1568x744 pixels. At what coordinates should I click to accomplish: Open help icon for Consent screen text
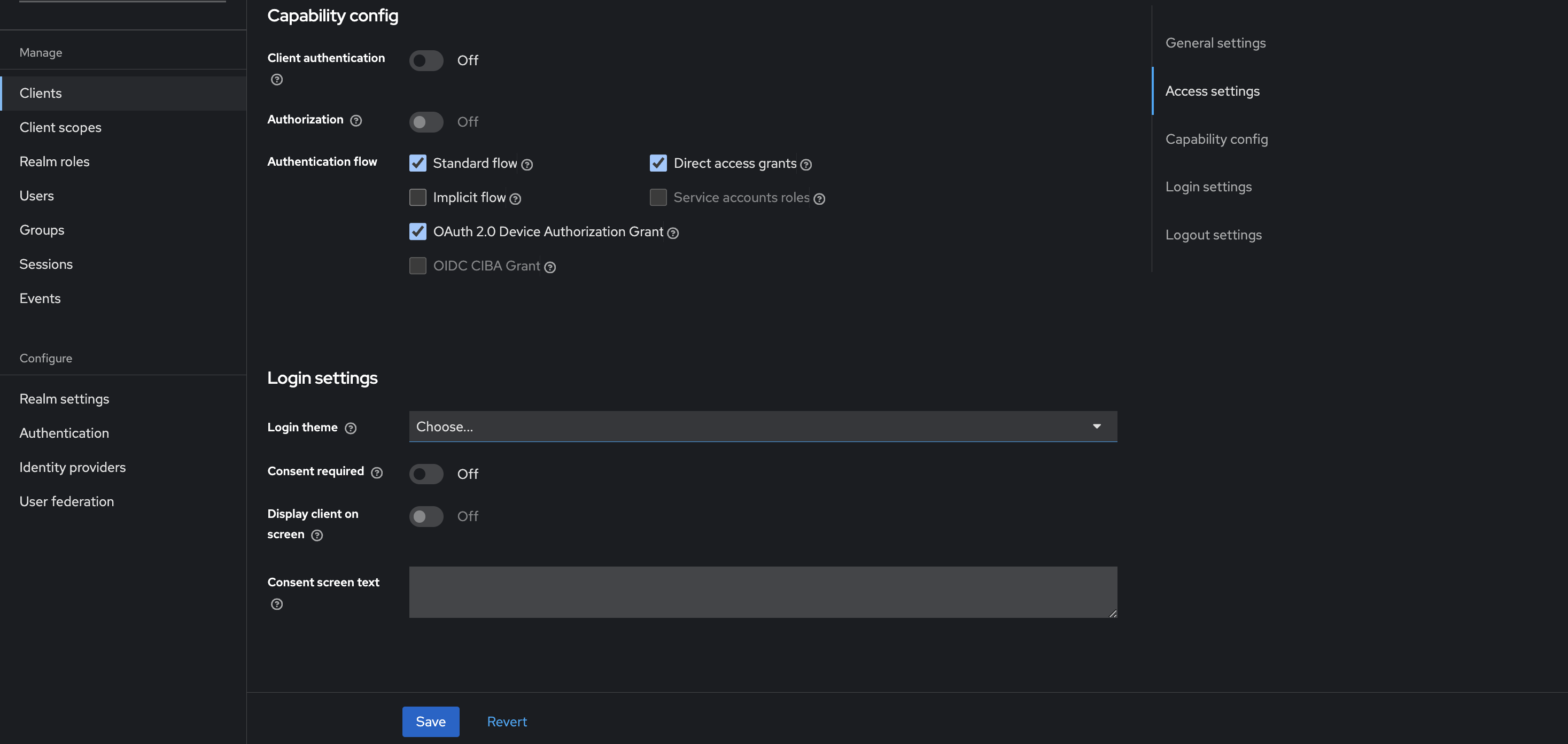(x=276, y=604)
